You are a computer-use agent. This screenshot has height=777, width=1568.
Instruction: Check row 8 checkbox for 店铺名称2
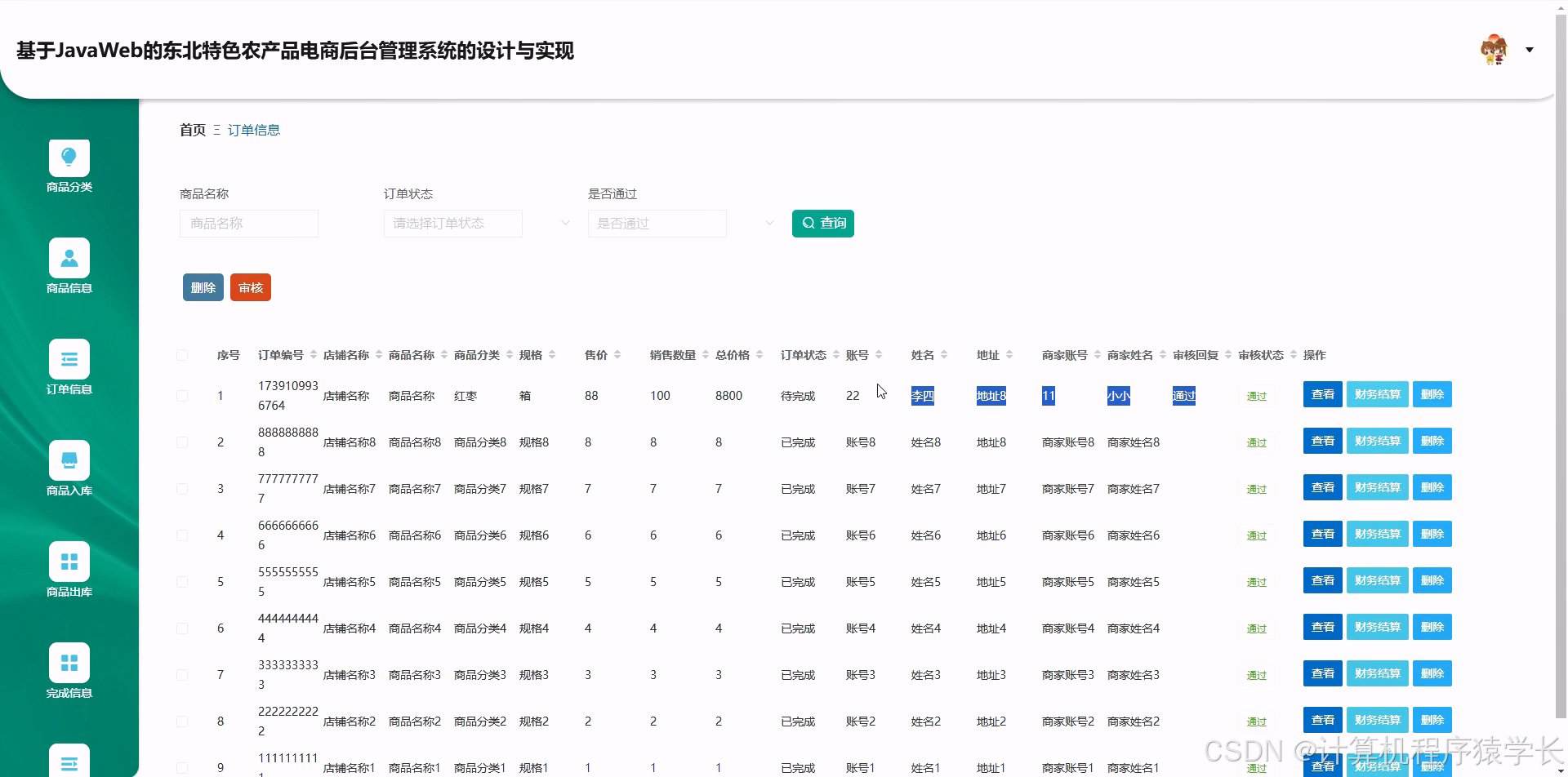[182, 721]
